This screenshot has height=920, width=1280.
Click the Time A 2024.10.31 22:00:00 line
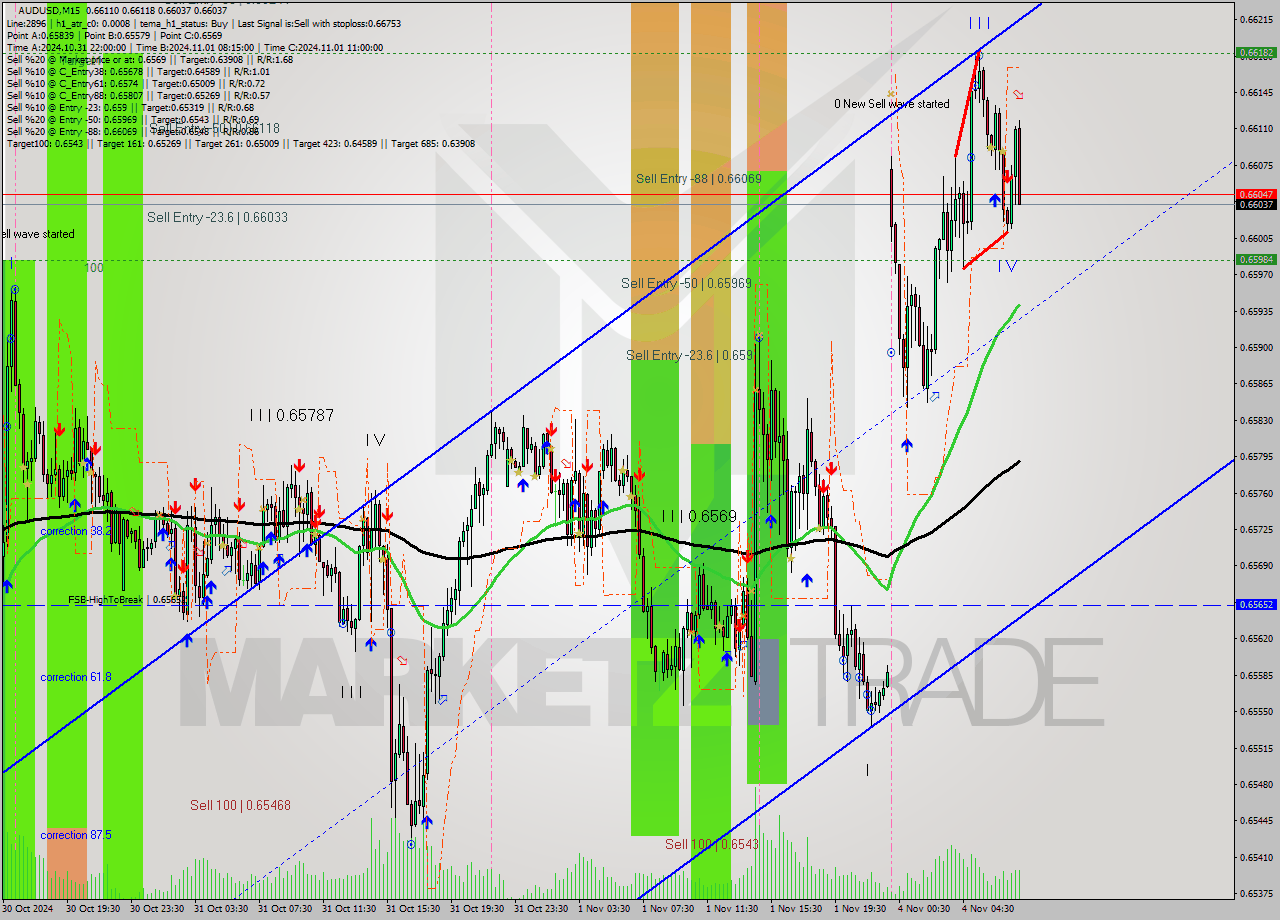(195, 47)
